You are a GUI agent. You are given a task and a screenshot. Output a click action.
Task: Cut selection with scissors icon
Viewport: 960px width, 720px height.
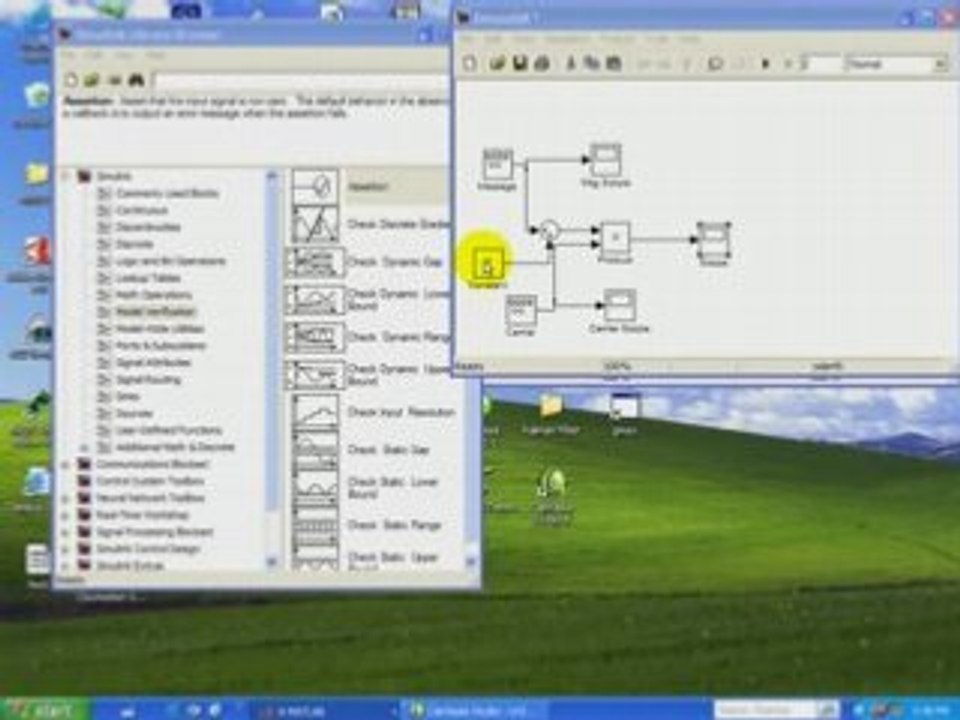(571, 63)
